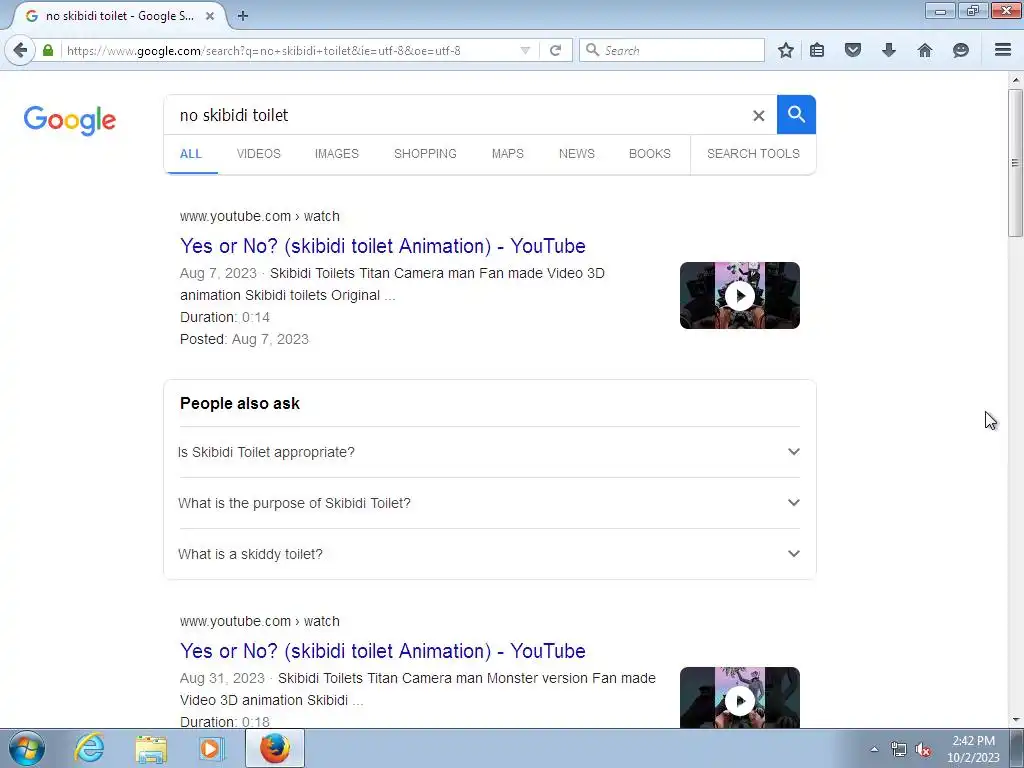Switch to the VIDEOS results tab
The height and width of the screenshot is (768, 1024).
coord(259,153)
